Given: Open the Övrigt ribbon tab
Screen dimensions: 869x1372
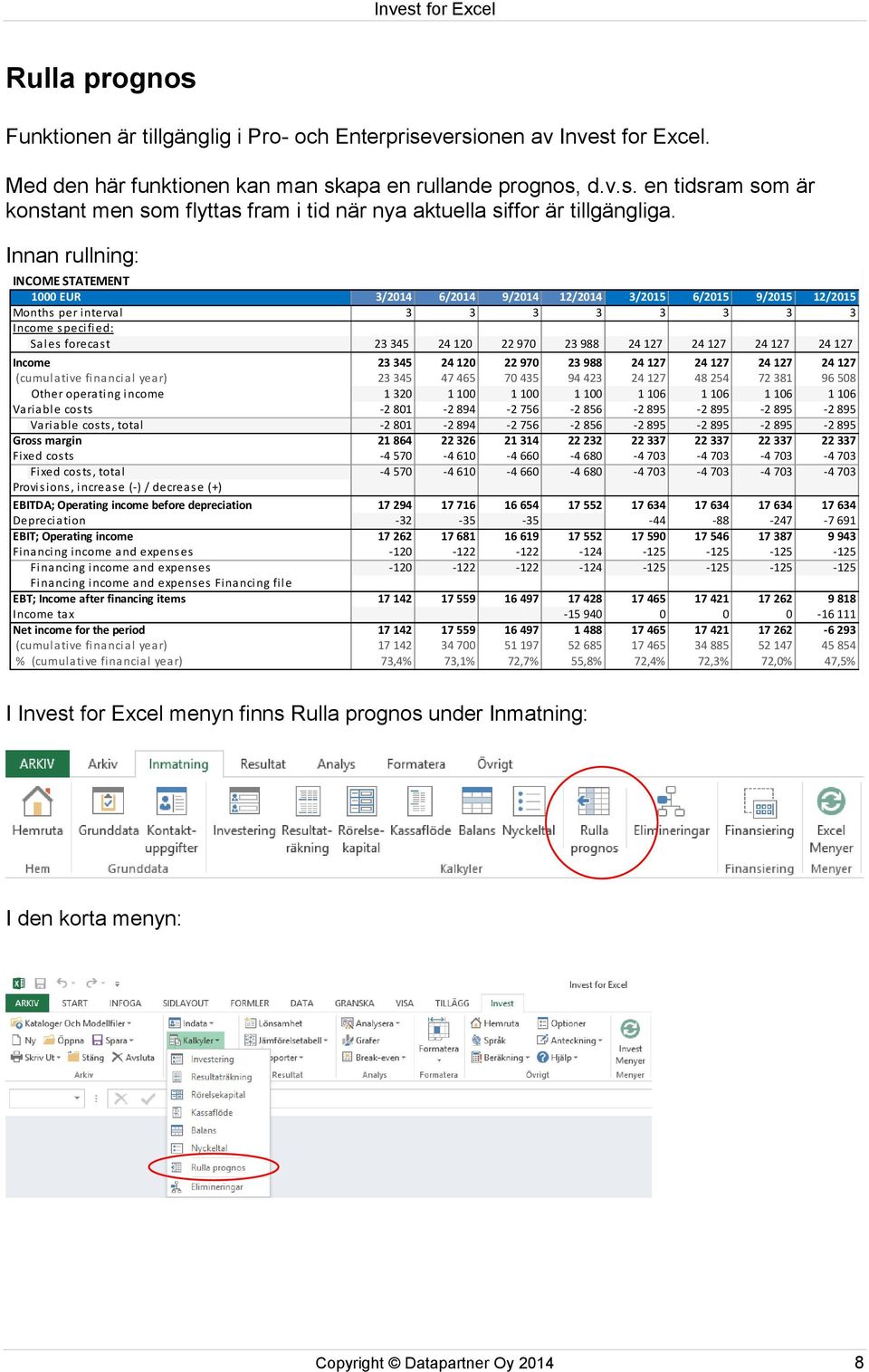Looking at the screenshot, I should (x=494, y=763).
